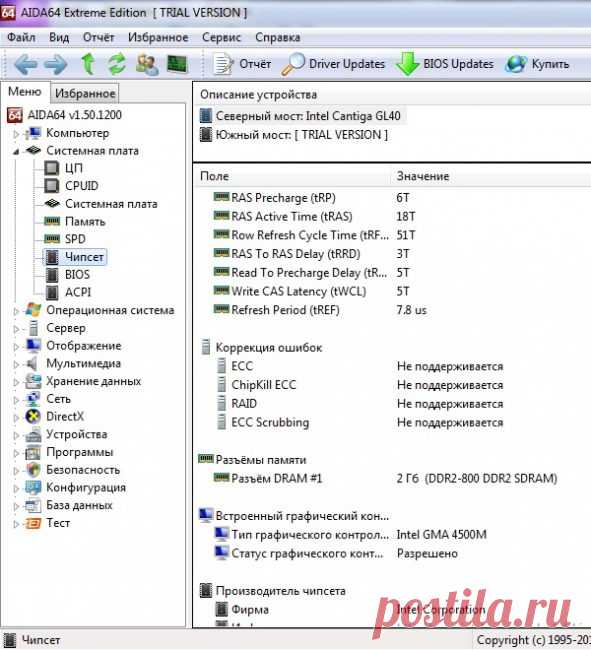591x650 pixels.
Task: Select the ACPI chip icon
Action: pyautogui.click(x=52, y=292)
